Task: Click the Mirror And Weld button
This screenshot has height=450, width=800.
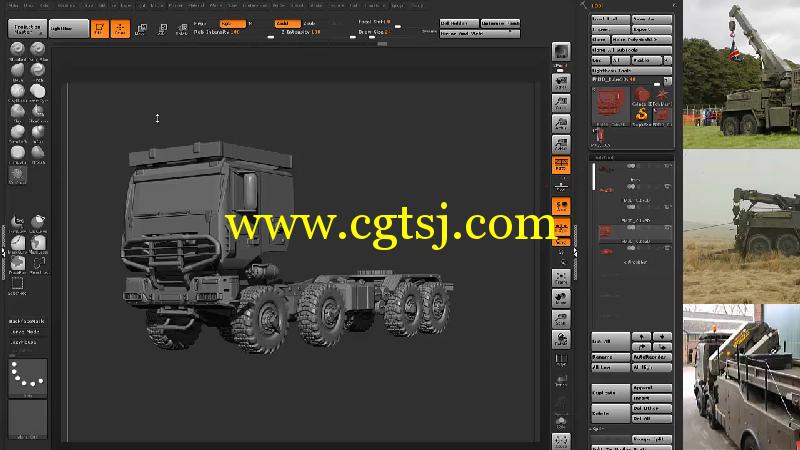Action: (x=480, y=34)
